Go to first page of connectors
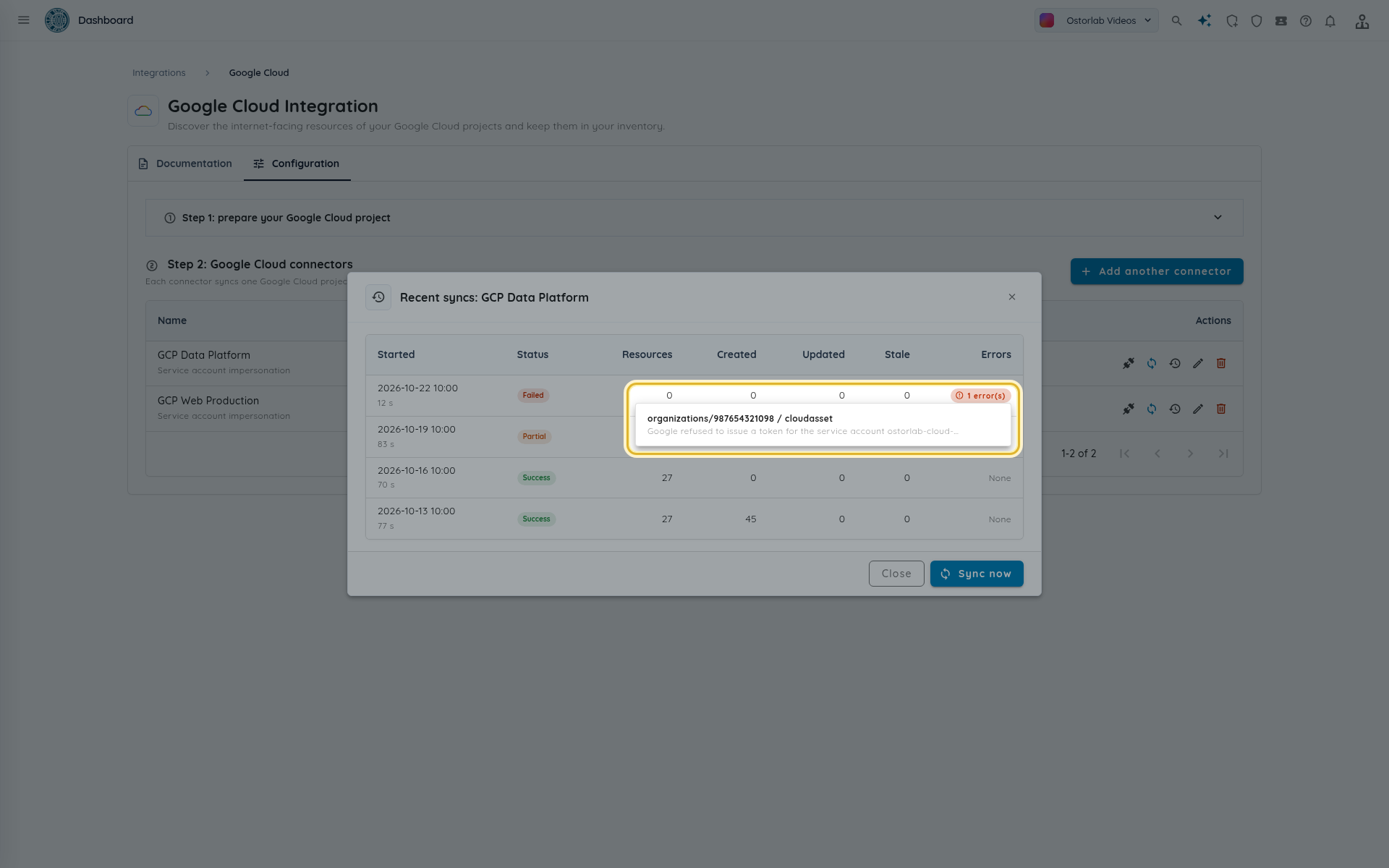The image size is (1389, 868). 1124,454
